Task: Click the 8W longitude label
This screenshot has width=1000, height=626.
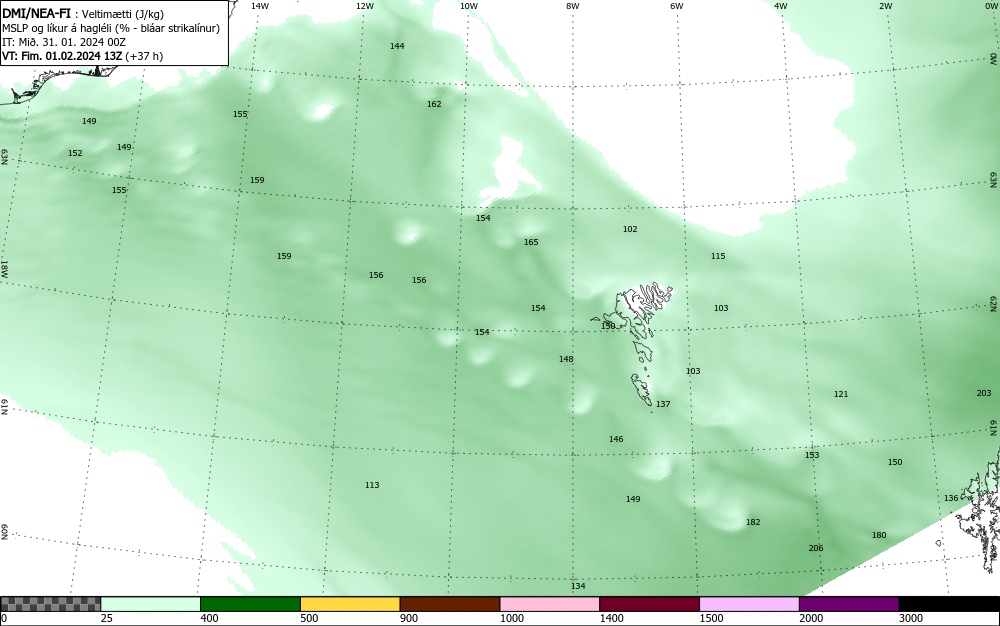Action: [572, 6]
